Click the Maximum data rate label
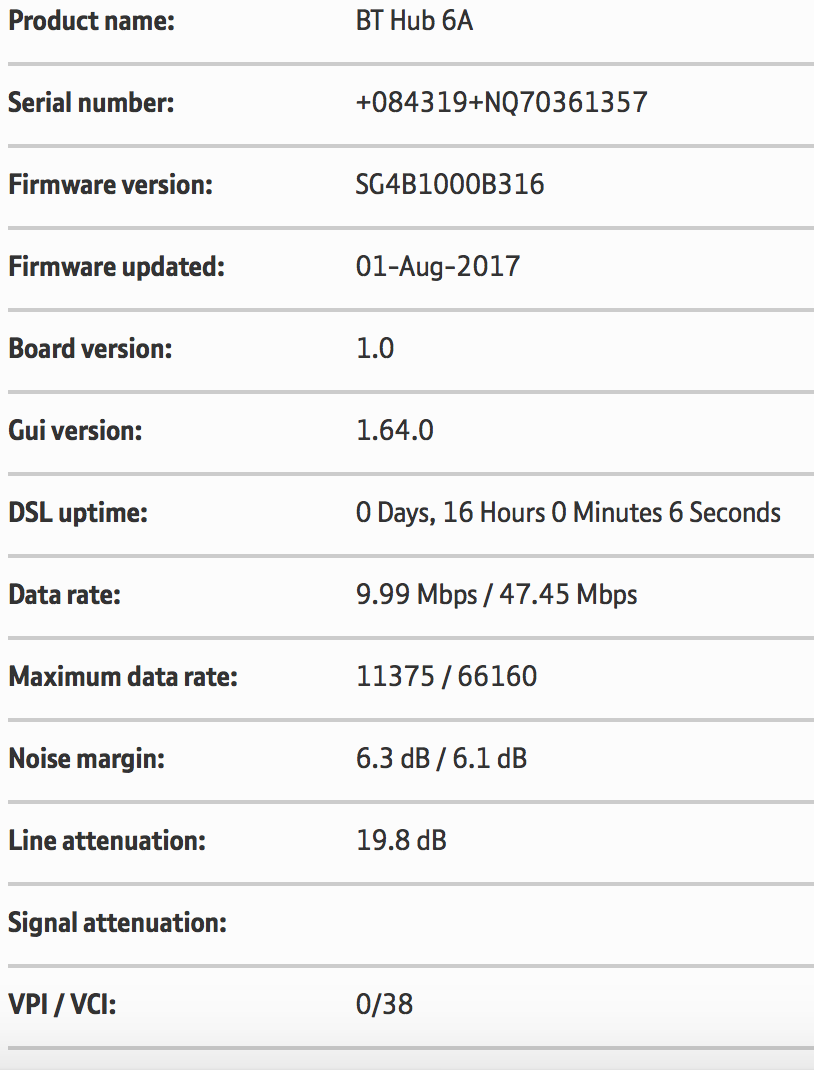 click(123, 677)
